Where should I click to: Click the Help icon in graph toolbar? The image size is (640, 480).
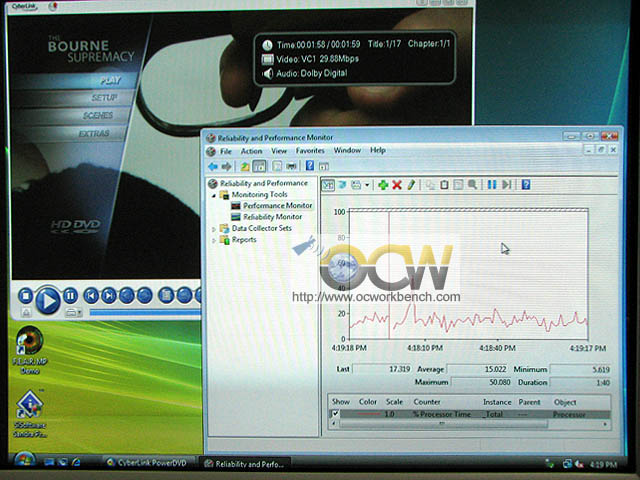pos(526,184)
